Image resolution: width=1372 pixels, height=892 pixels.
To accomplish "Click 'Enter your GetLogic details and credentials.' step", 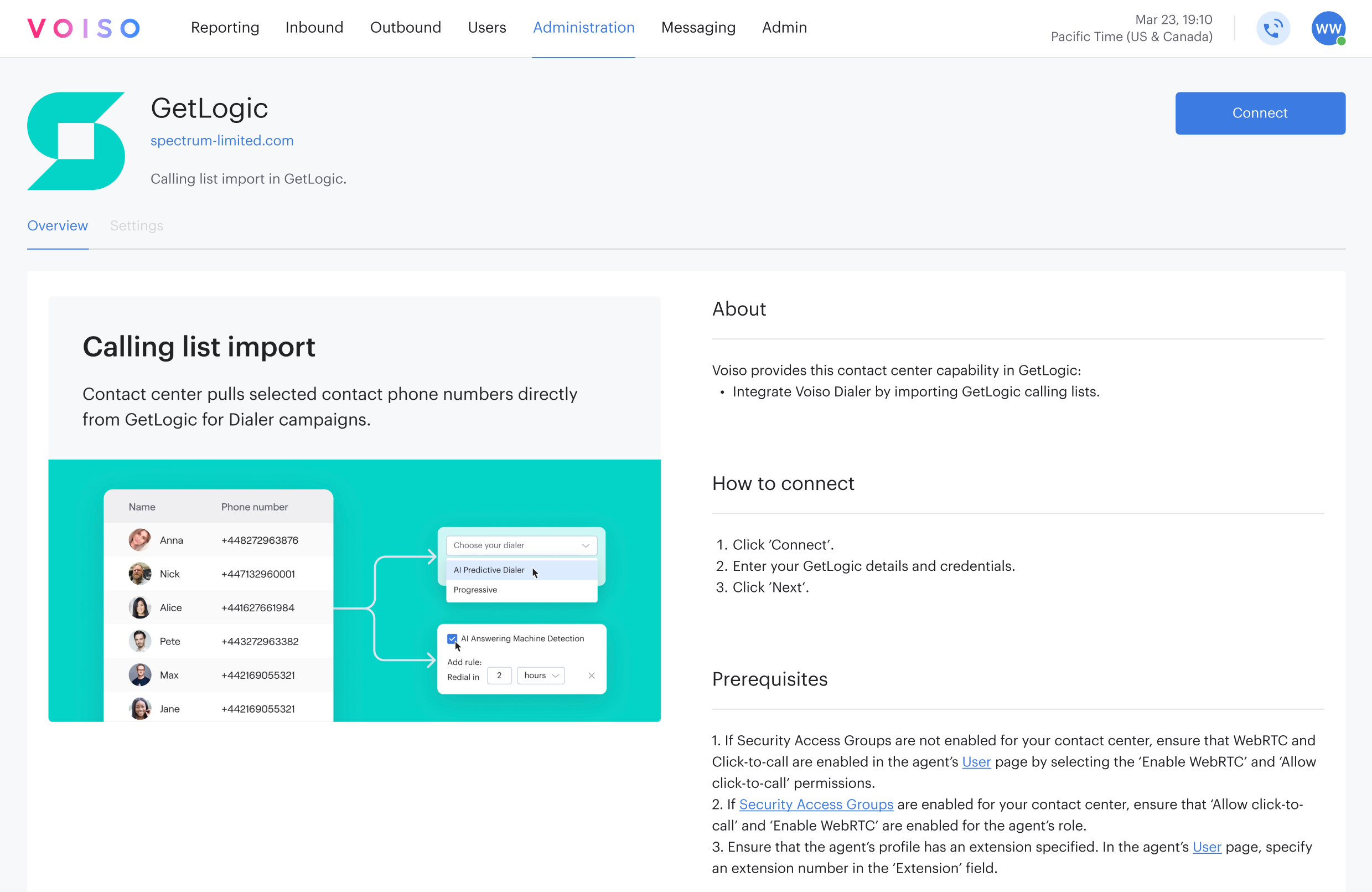I will [873, 566].
